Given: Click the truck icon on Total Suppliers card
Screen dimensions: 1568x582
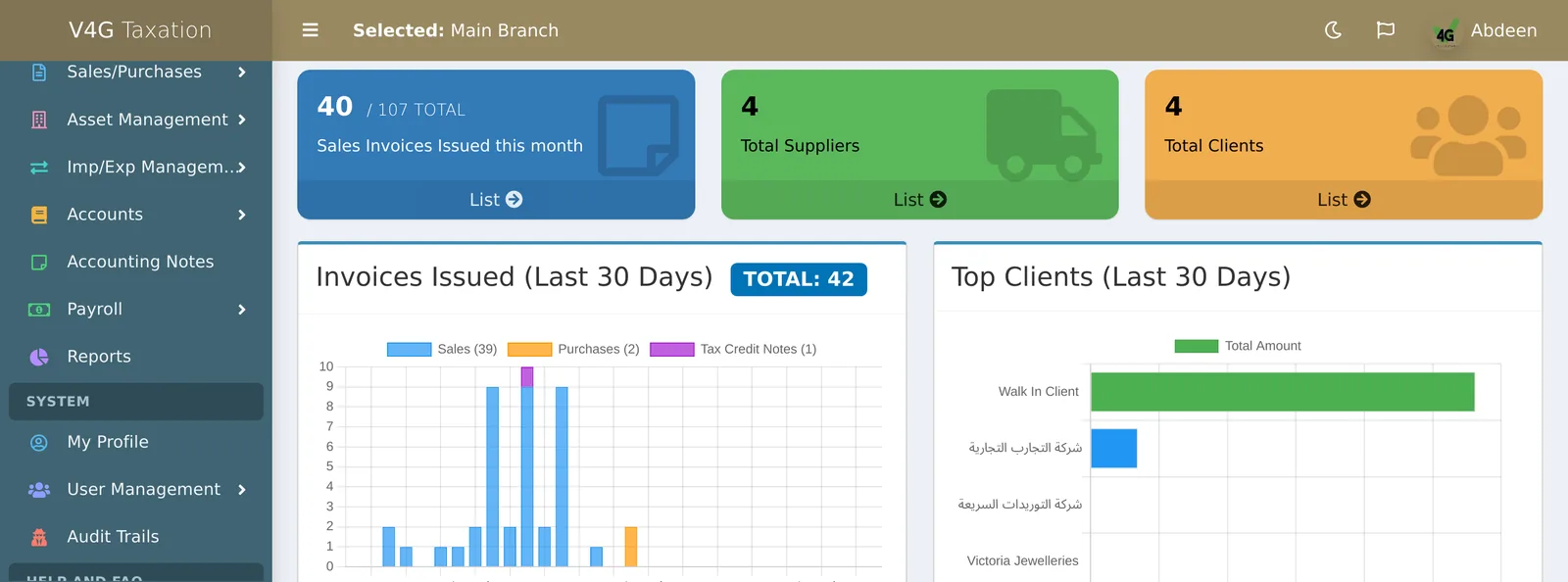Looking at the screenshot, I should click(x=1044, y=135).
